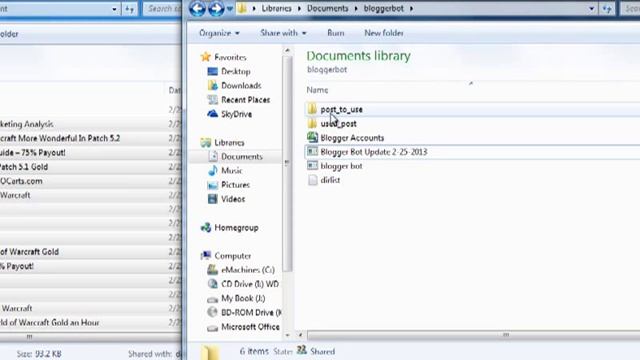Click the used_post folder name

point(338,124)
